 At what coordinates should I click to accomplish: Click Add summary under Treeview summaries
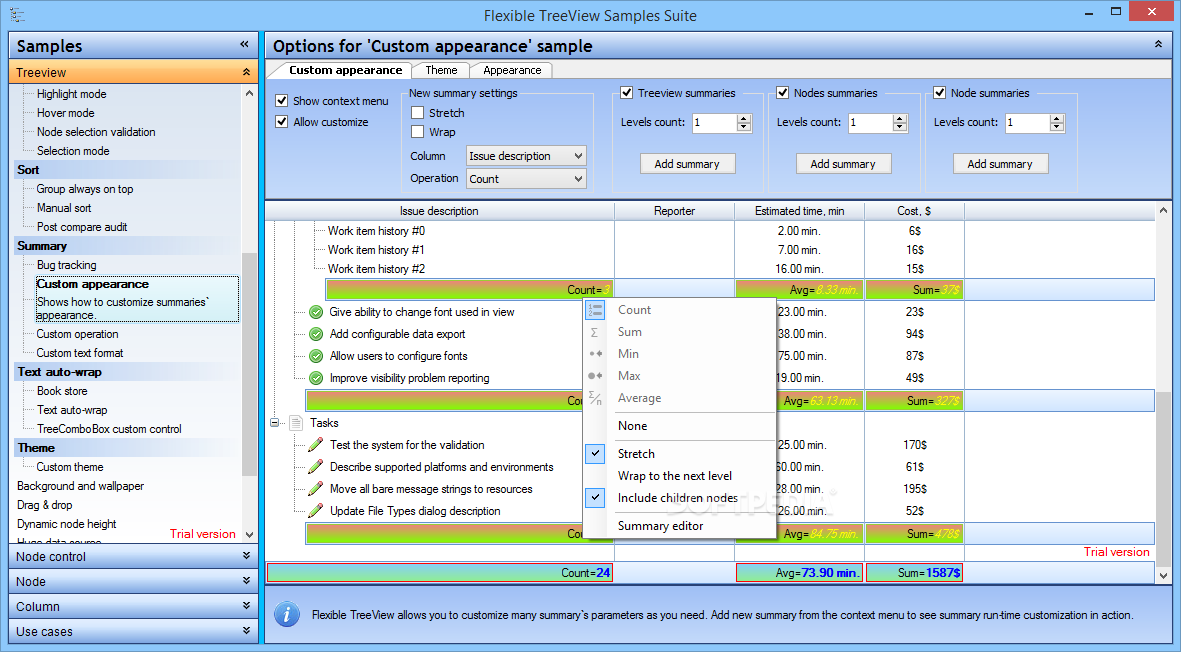tap(687, 163)
